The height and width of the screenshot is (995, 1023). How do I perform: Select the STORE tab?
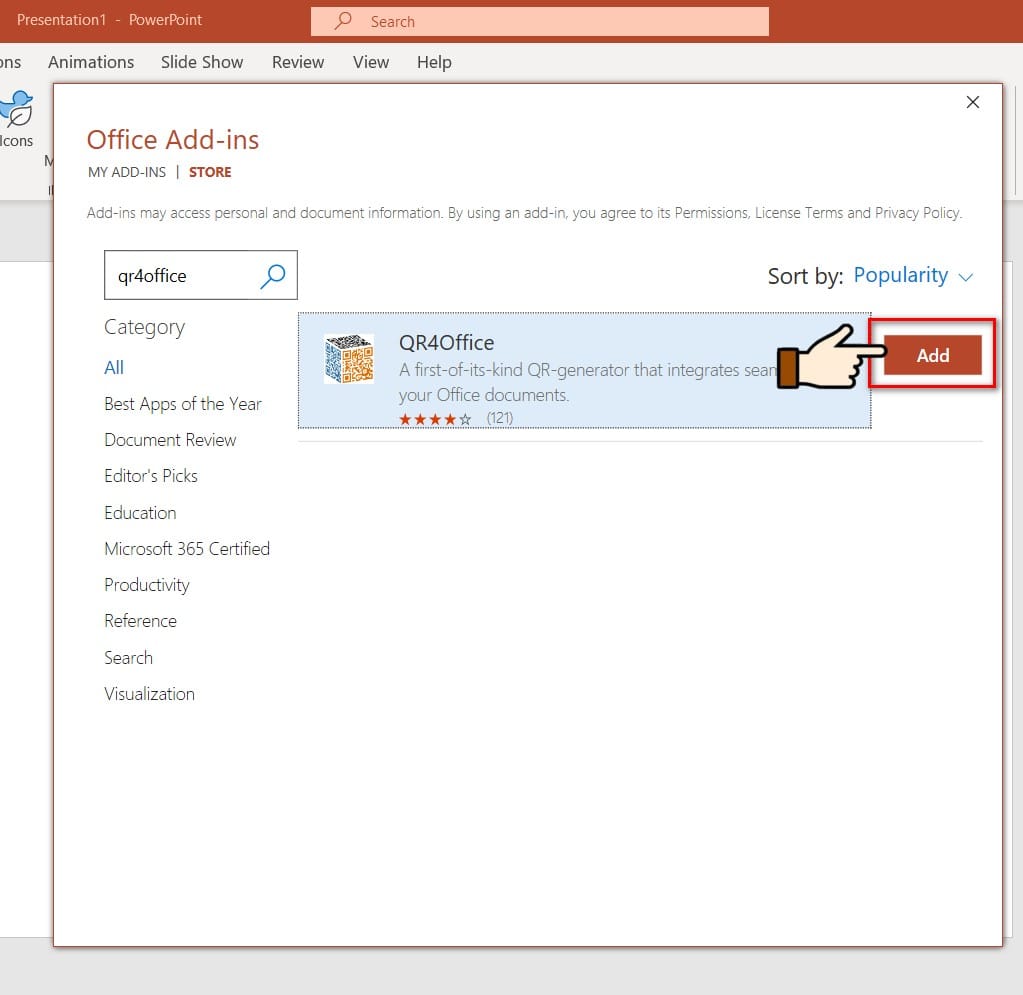210,172
